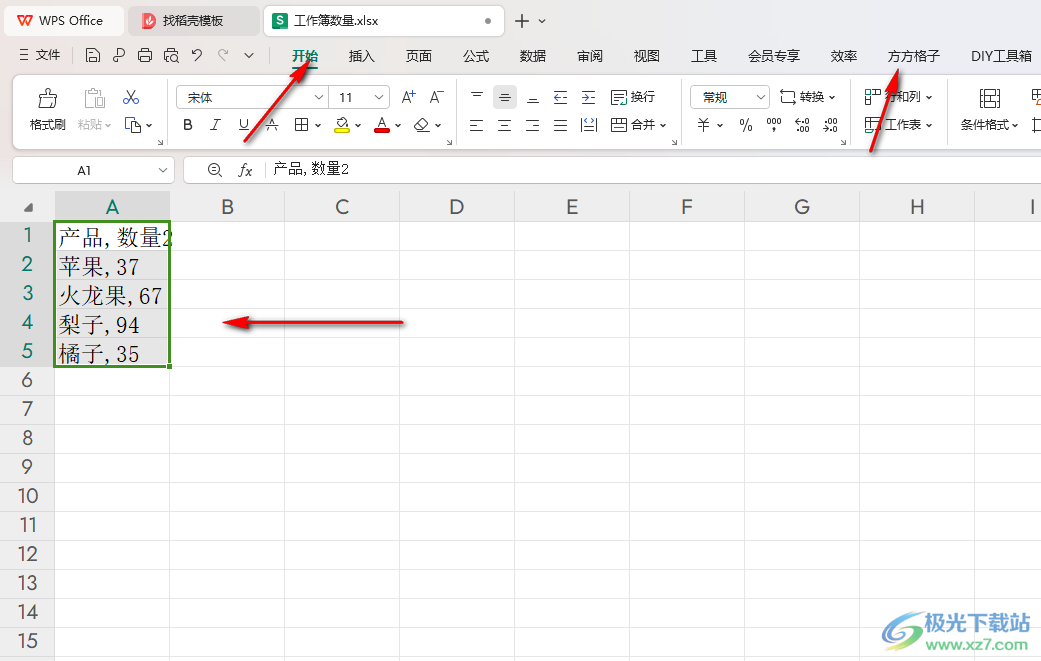
Task: Click the Redo arrow icon
Action: [x=223, y=55]
